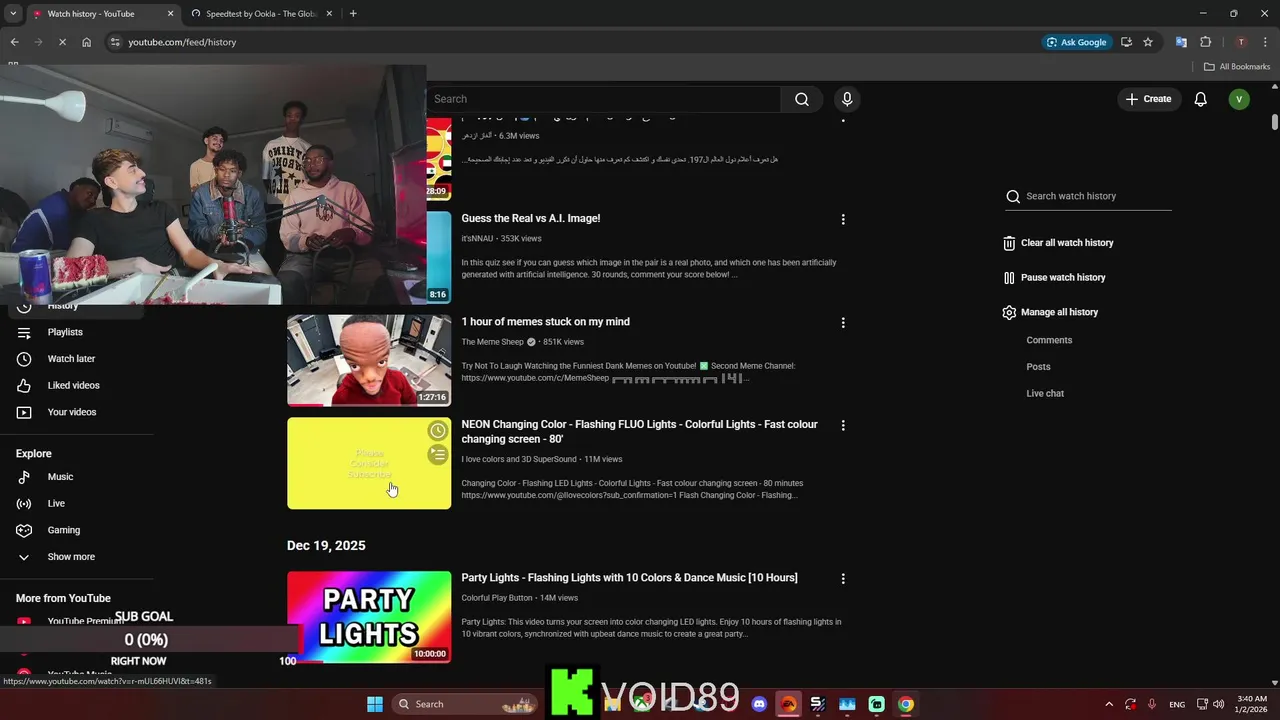Image resolution: width=1280 pixels, height=720 pixels.
Task: Open volume control in system tray
Action: (x=1219, y=704)
